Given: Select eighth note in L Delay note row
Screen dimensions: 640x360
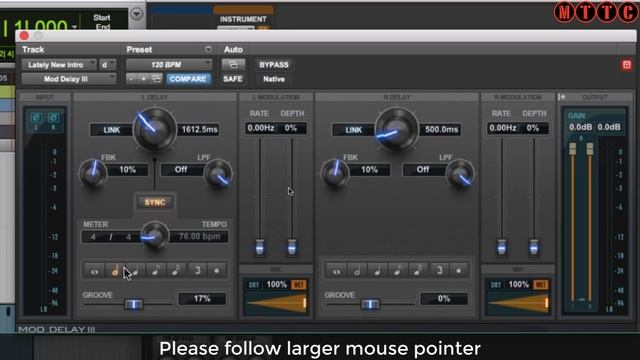Looking at the screenshot, I should pos(156,271).
